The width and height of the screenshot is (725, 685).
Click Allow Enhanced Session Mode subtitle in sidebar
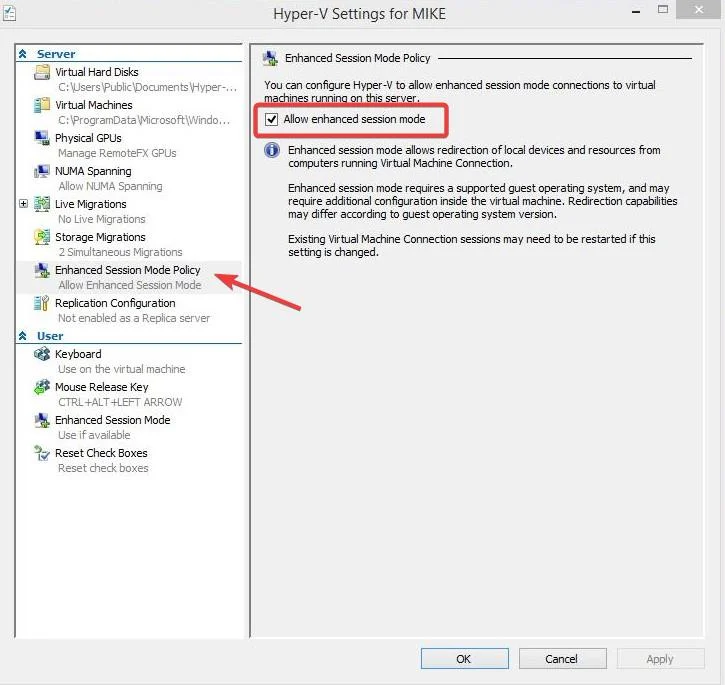pyautogui.click(x=130, y=285)
